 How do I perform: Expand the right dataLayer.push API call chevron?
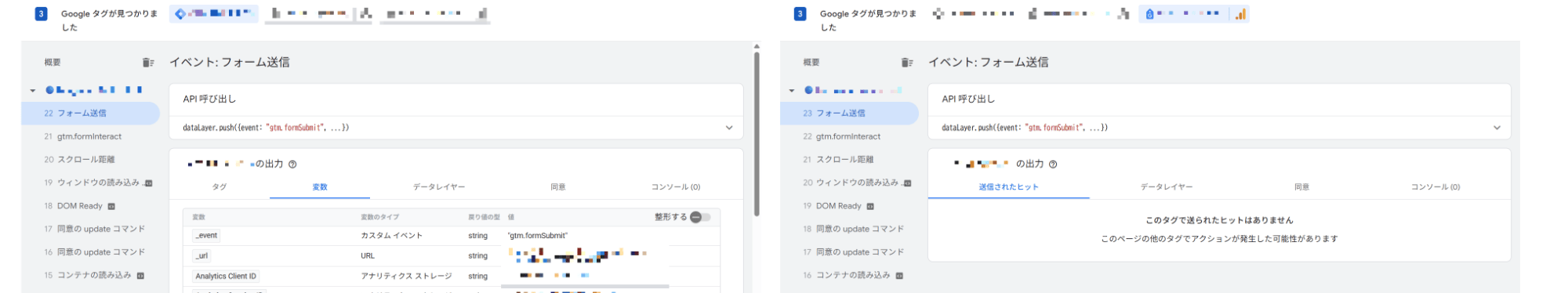coord(1497,128)
